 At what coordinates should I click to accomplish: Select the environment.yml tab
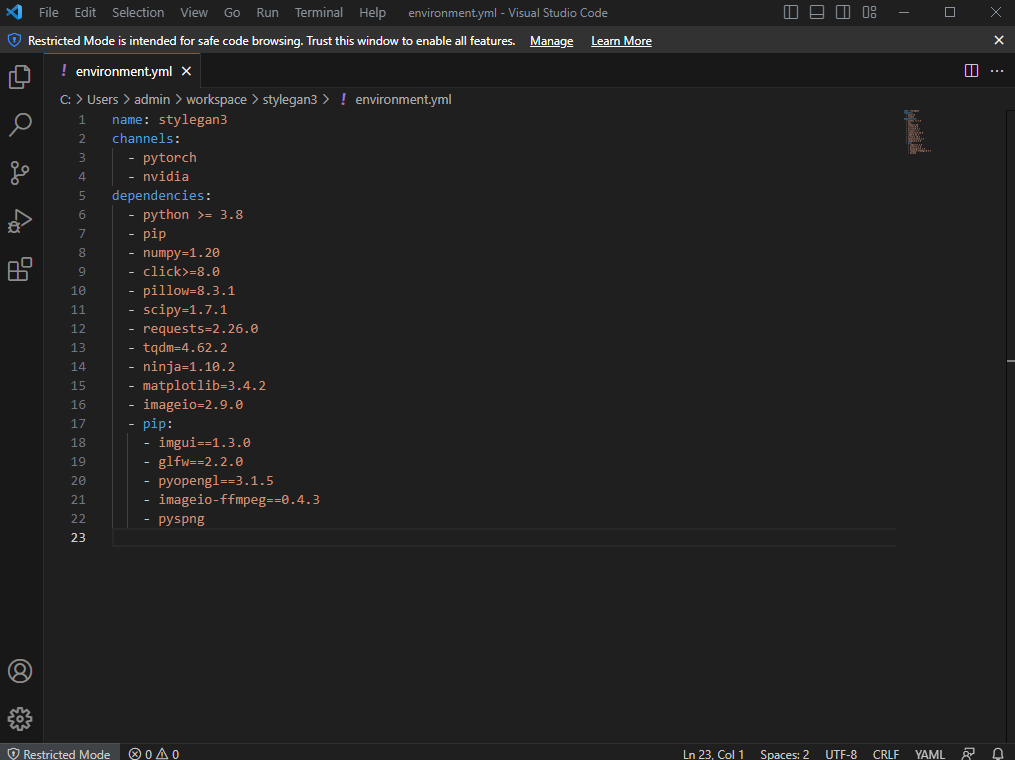pos(122,71)
